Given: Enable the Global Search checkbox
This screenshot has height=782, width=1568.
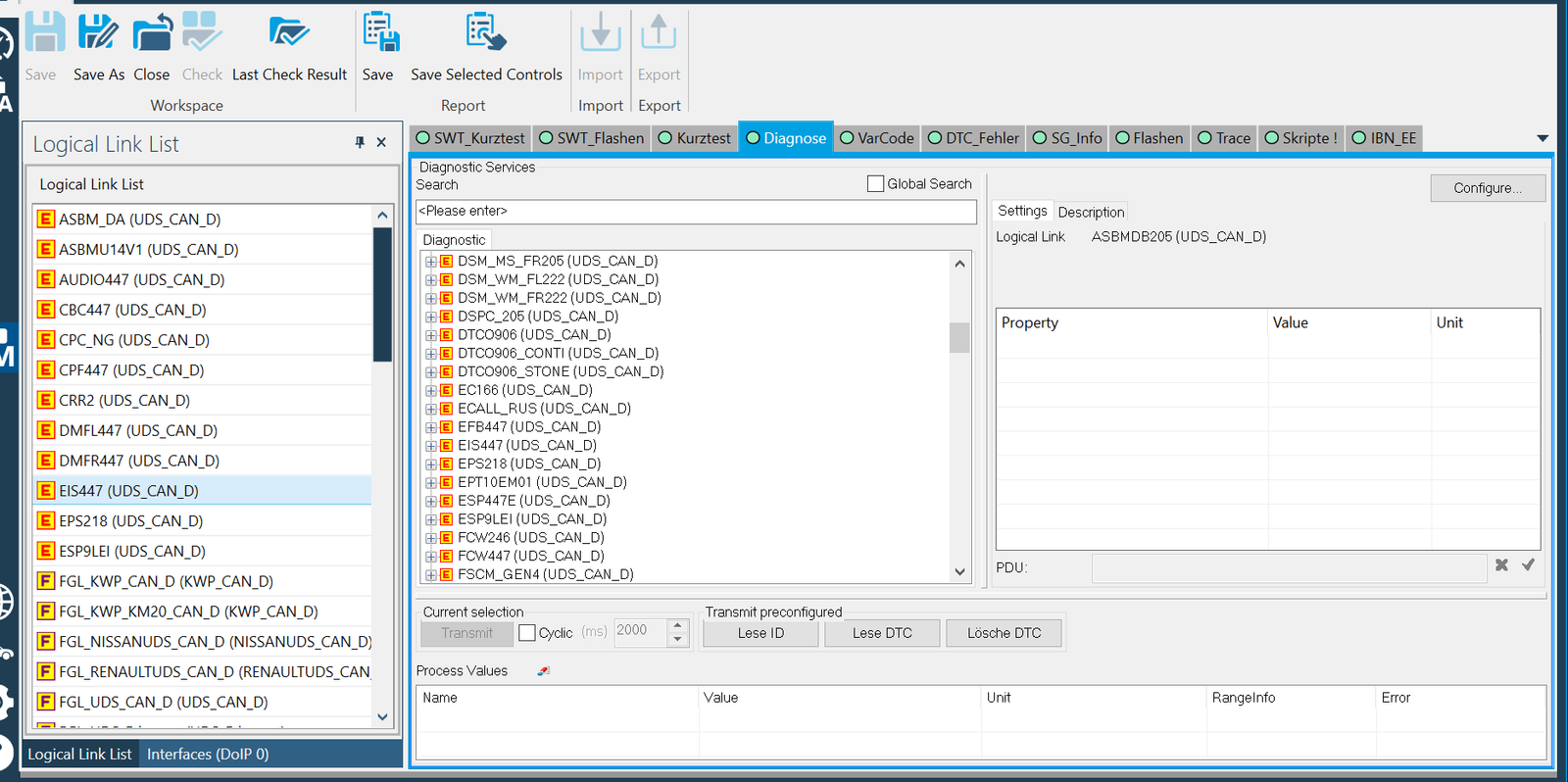Looking at the screenshot, I should pyautogui.click(x=875, y=184).
